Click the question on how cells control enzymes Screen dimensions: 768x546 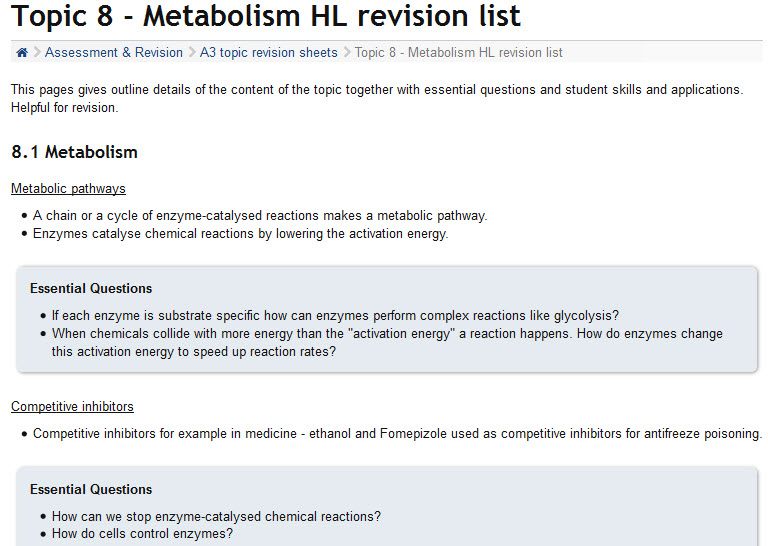[x=142, y=534]
